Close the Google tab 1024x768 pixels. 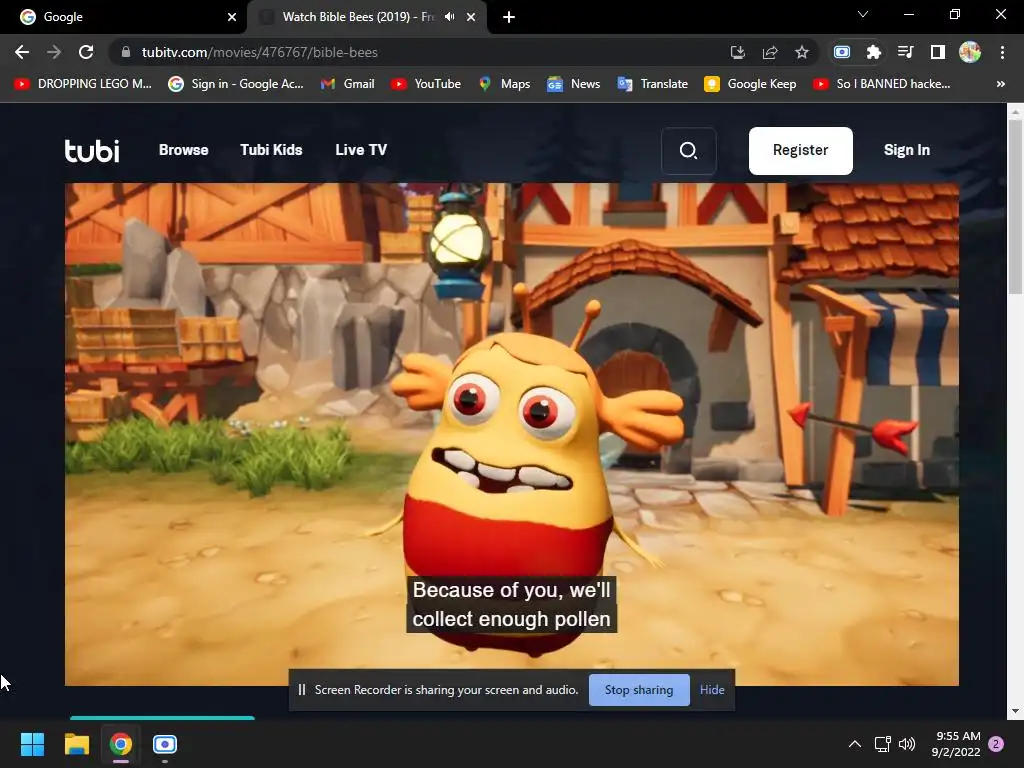[232, 17]
